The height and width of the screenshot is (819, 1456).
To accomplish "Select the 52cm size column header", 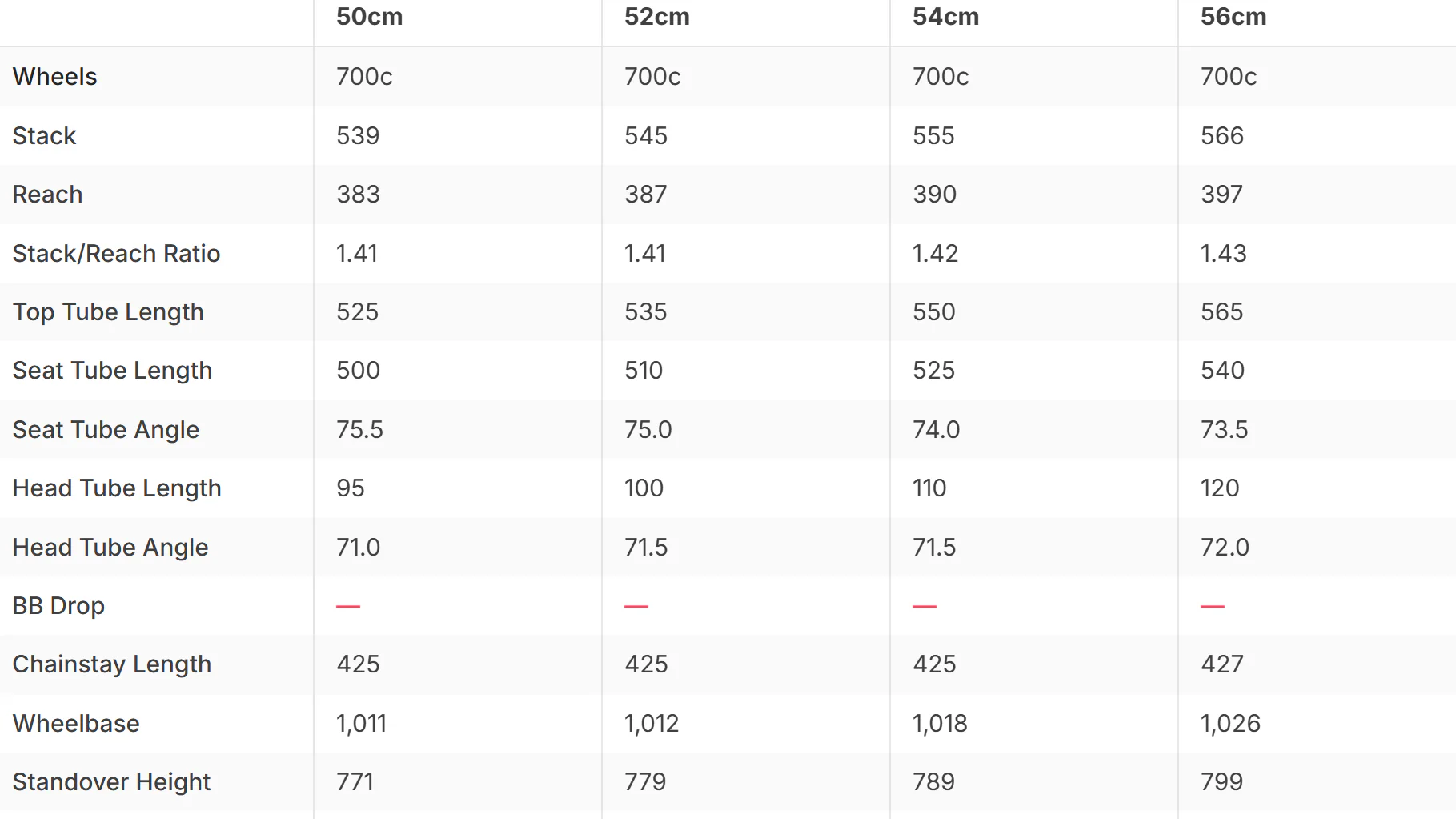I will click(656, 17).
